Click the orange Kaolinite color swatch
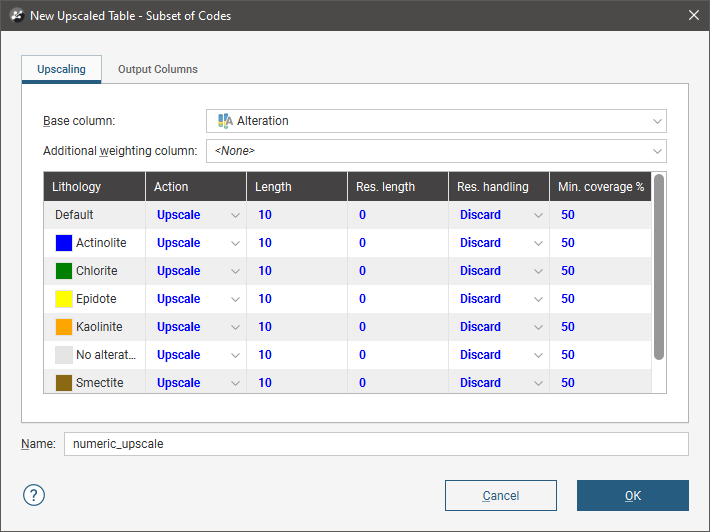Image resolution: width=710 pixels, height=532 pixels. click(64, 327)
